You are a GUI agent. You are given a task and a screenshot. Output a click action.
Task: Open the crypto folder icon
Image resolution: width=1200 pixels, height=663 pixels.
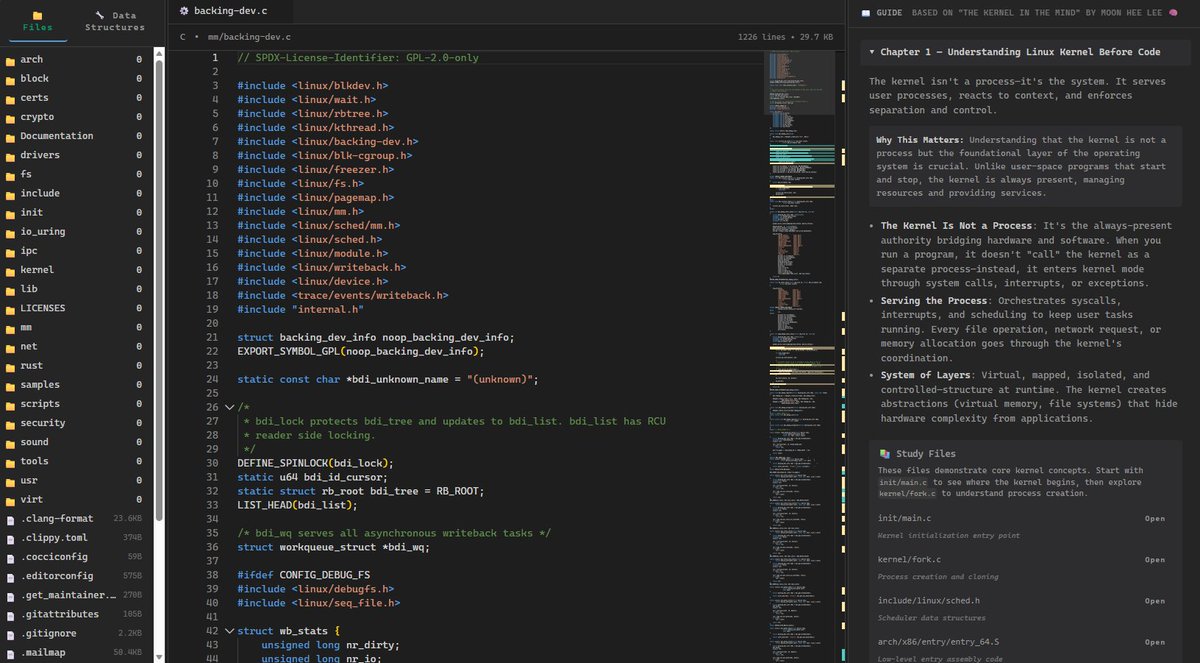pyautogui.click(x=10, y=117)
